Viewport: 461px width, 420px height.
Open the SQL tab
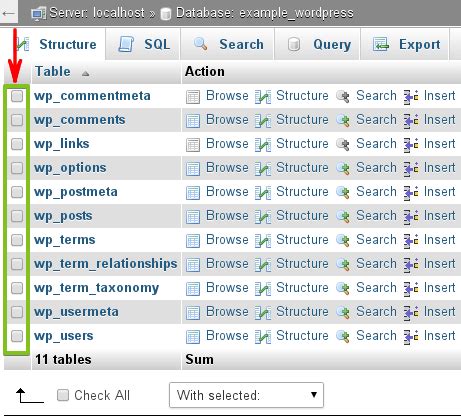143,44
